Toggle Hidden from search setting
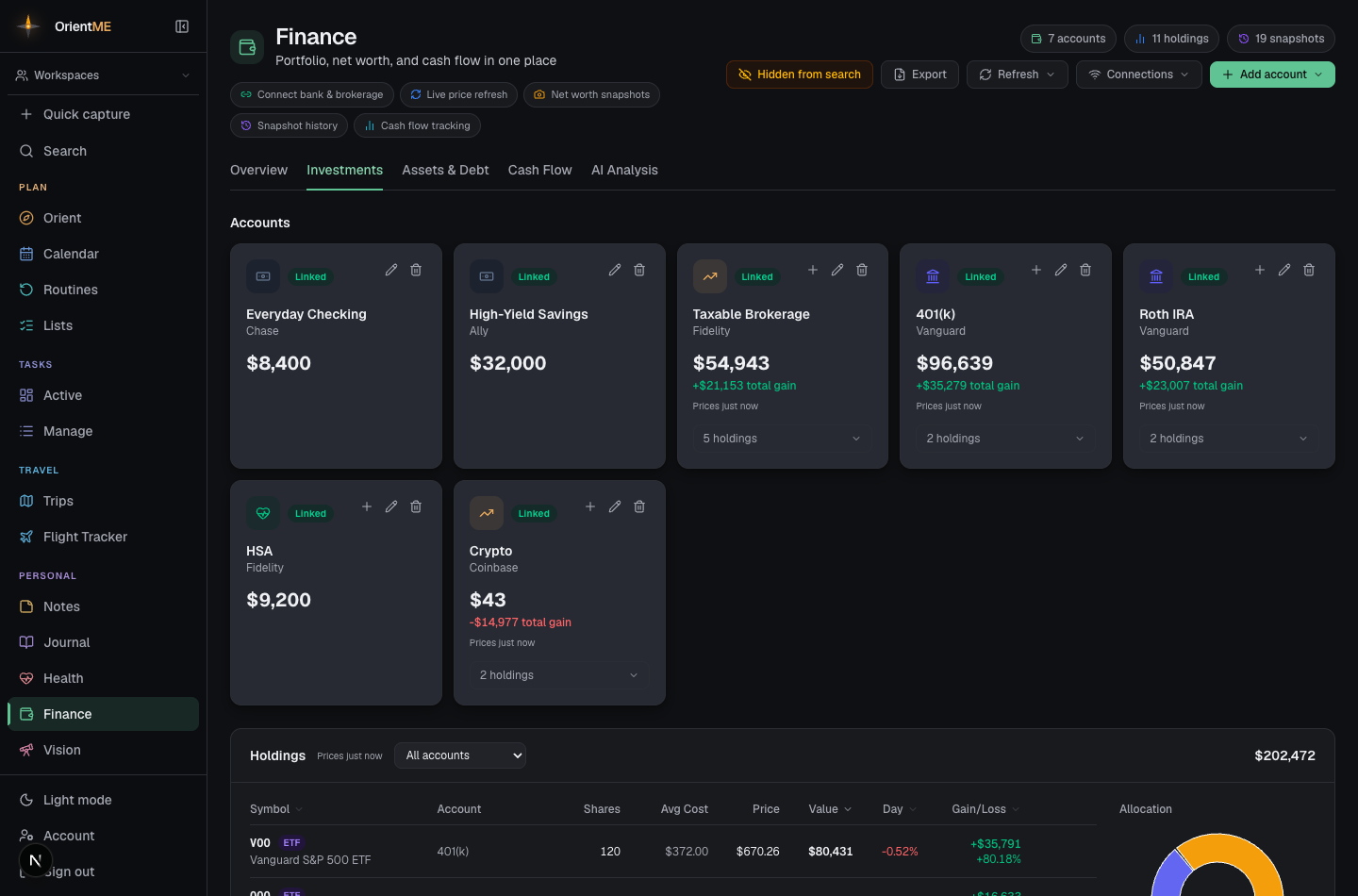 800,75
